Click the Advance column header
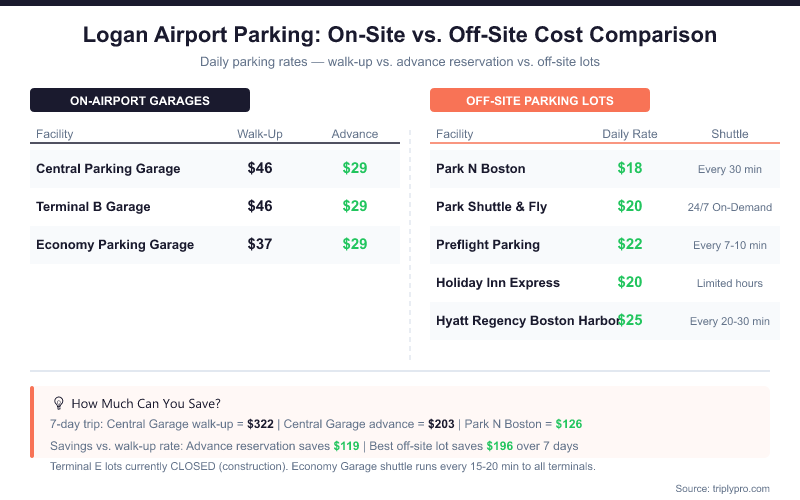The height and width of the screenshot is (500, 800). 355,134
